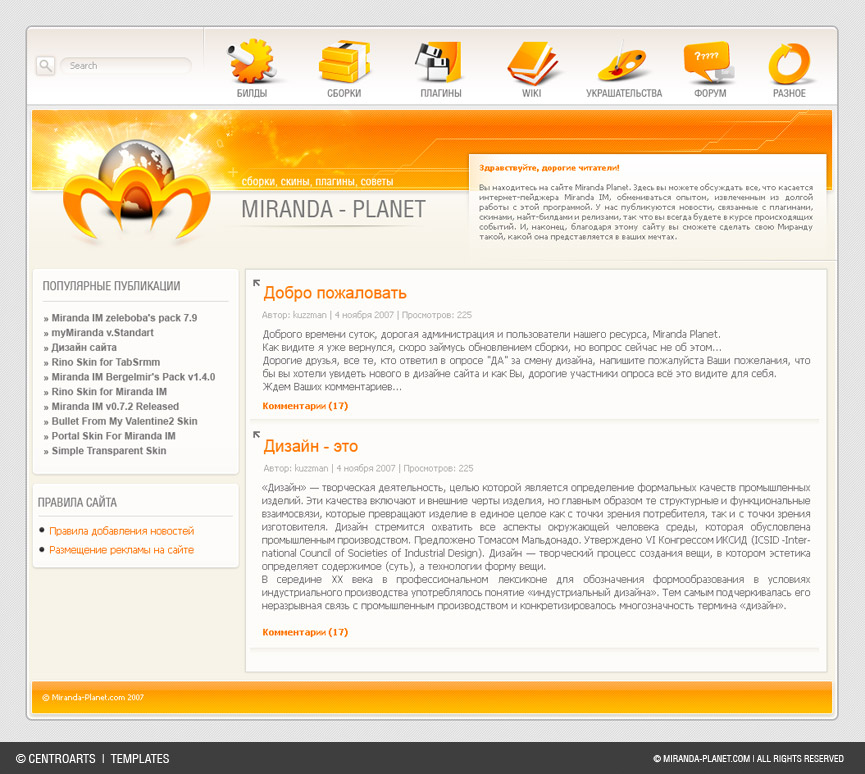Click the Здравствуйте, дорогие читатели! greeting

point(549,168)
